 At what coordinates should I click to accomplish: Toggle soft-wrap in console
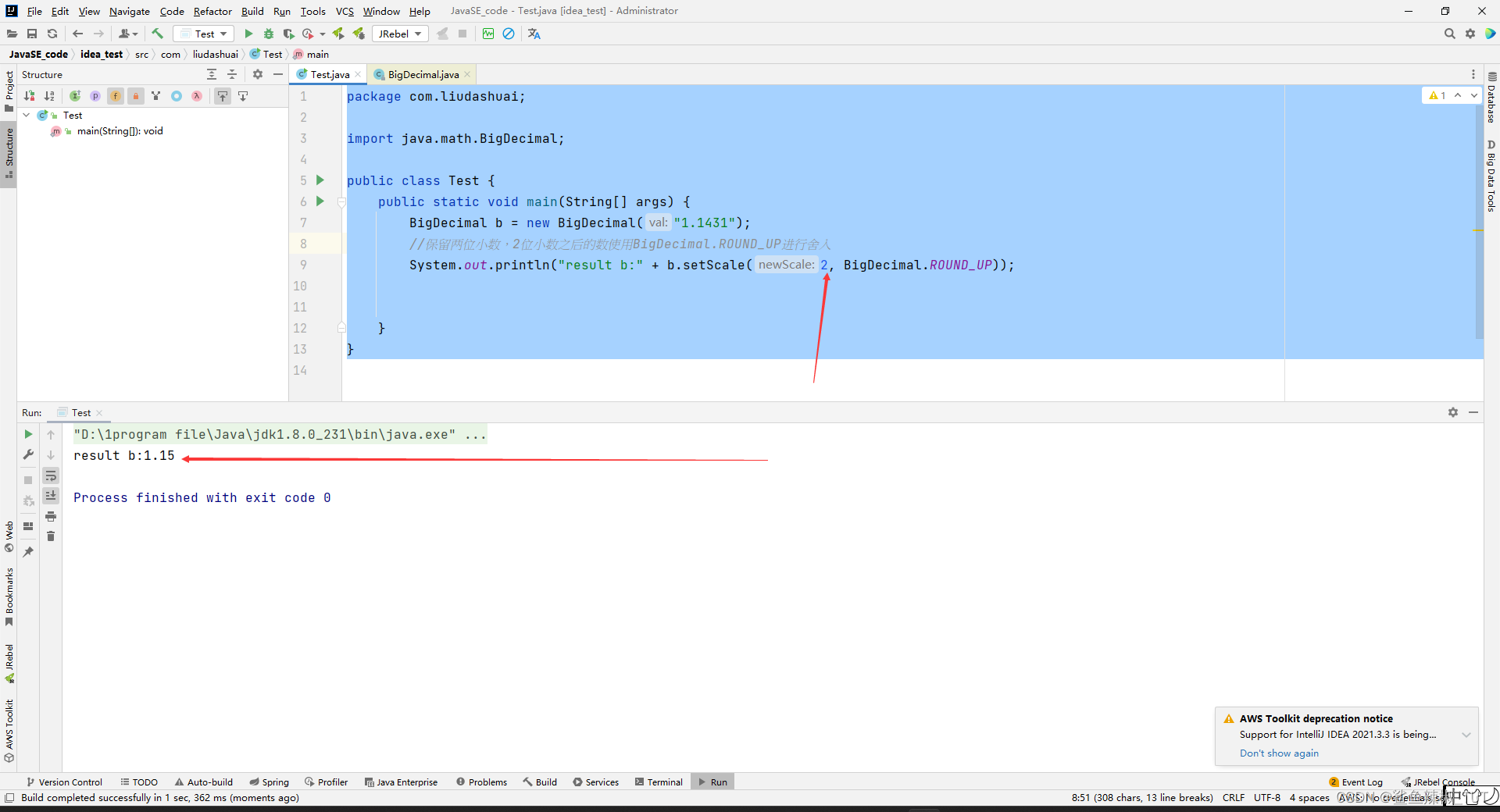coord(51,475)
